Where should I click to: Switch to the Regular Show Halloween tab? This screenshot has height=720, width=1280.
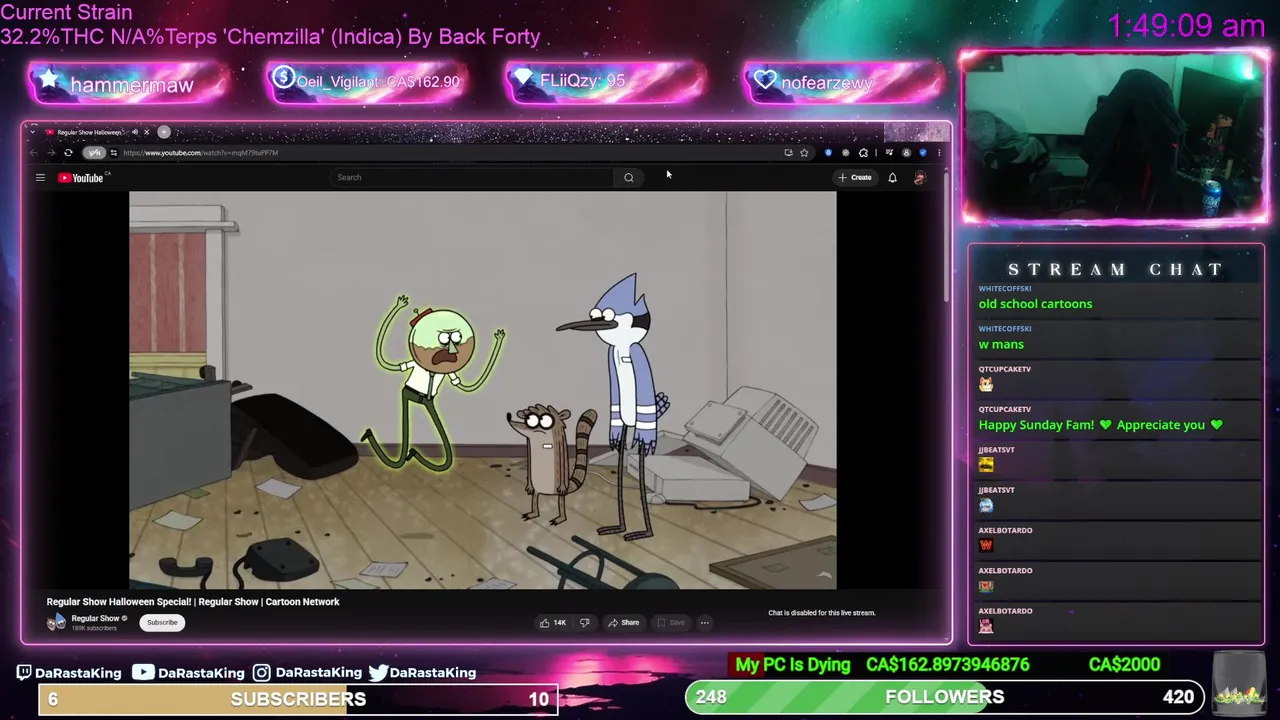[88, 132]
